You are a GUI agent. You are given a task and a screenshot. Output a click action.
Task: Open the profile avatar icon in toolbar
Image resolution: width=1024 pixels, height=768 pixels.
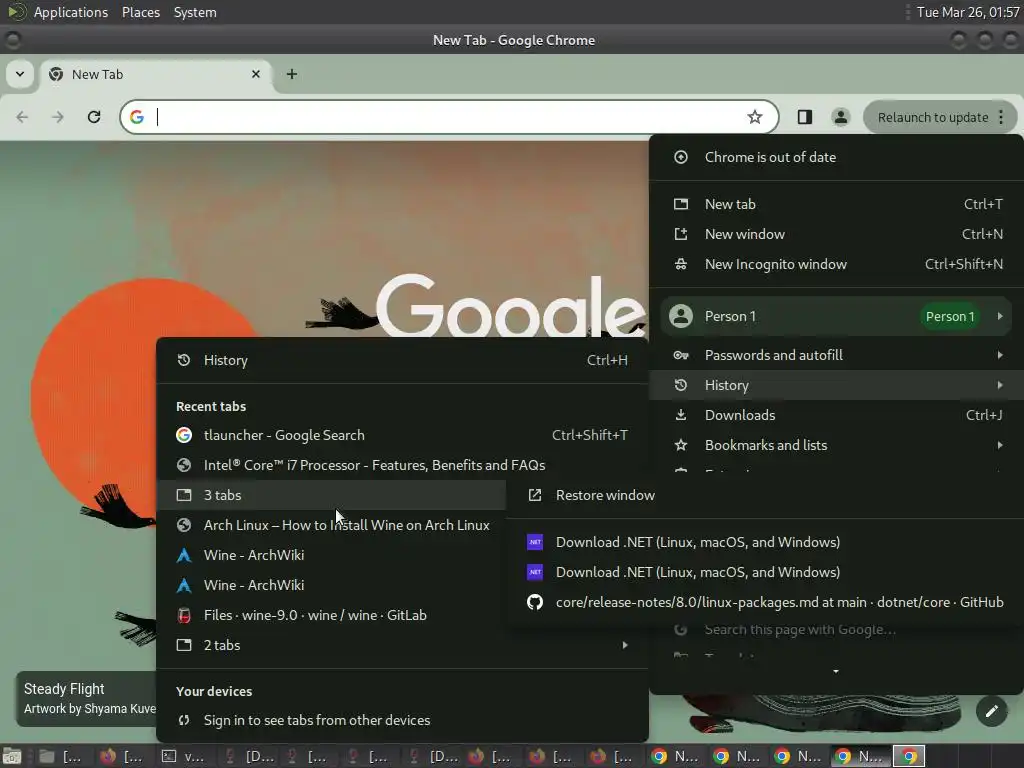point(840,117)
